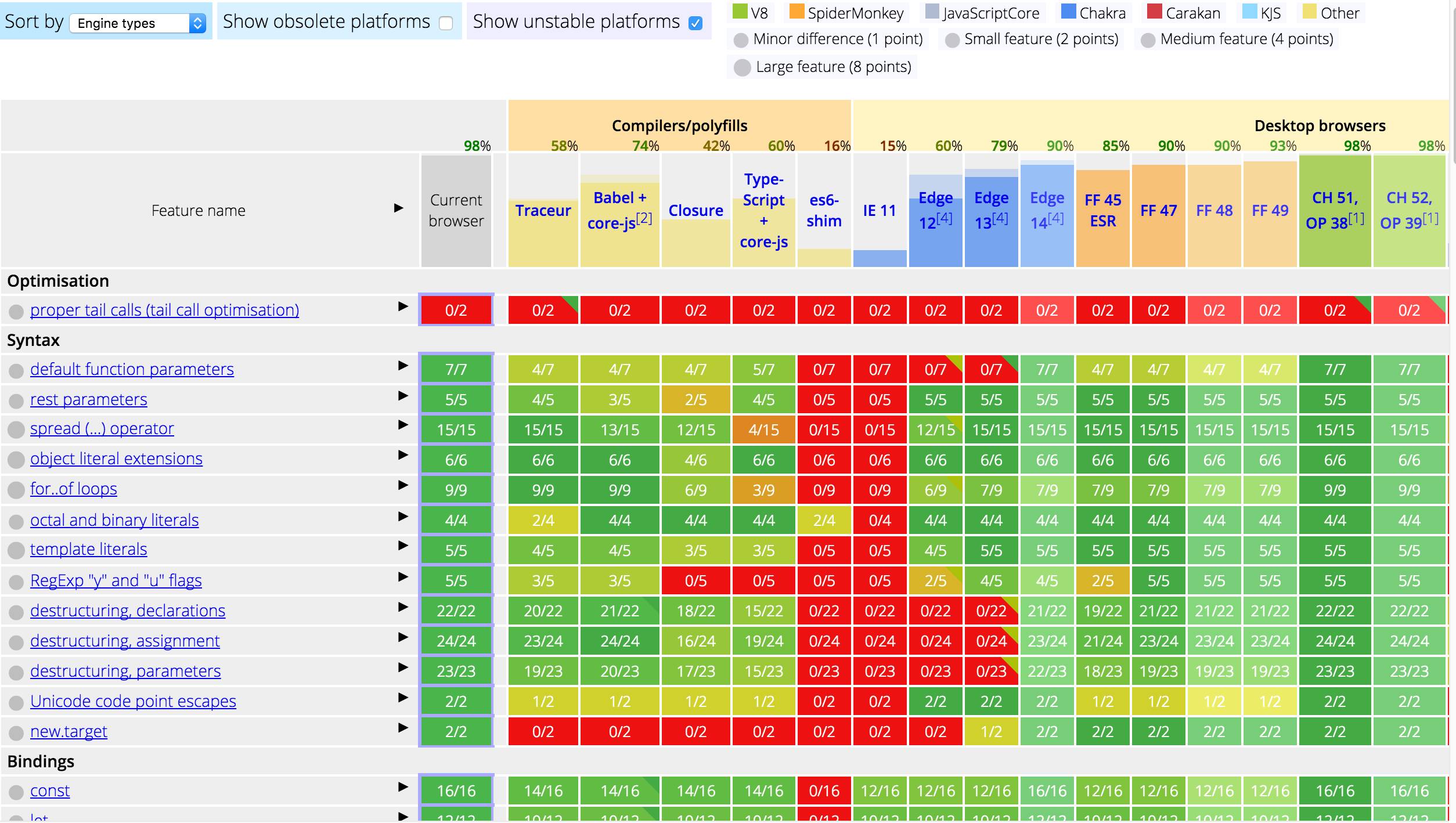Expand proper tail calls row details

[403, 306]
